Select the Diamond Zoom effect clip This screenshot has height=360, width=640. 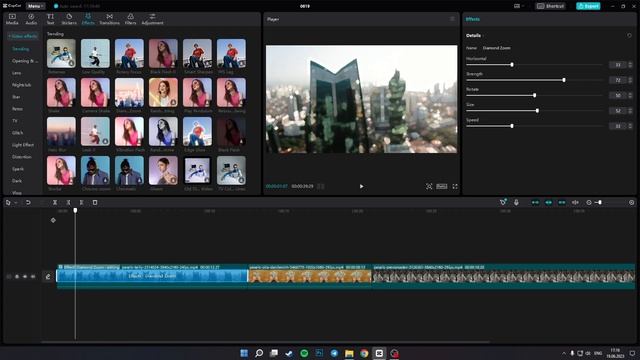152,276
